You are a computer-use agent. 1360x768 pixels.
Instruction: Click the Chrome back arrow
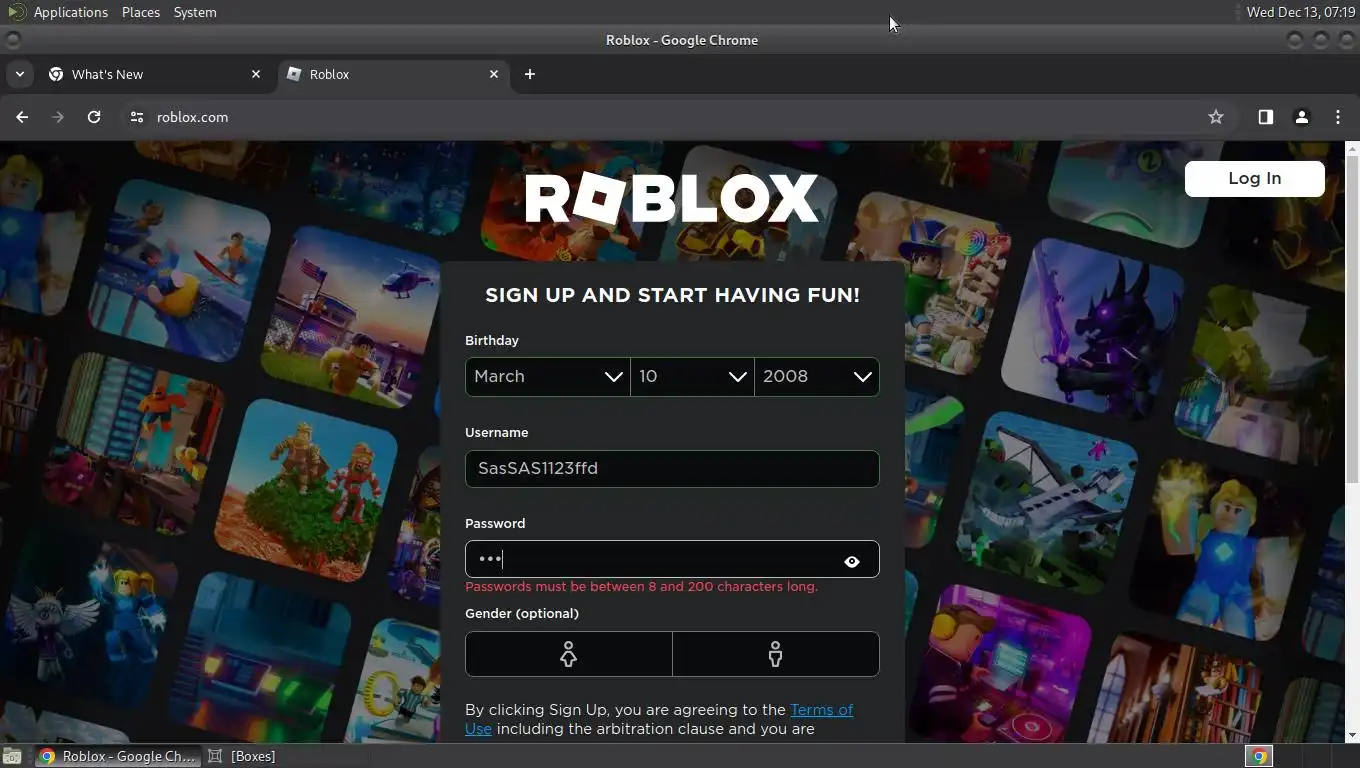(x=22, y=117)
